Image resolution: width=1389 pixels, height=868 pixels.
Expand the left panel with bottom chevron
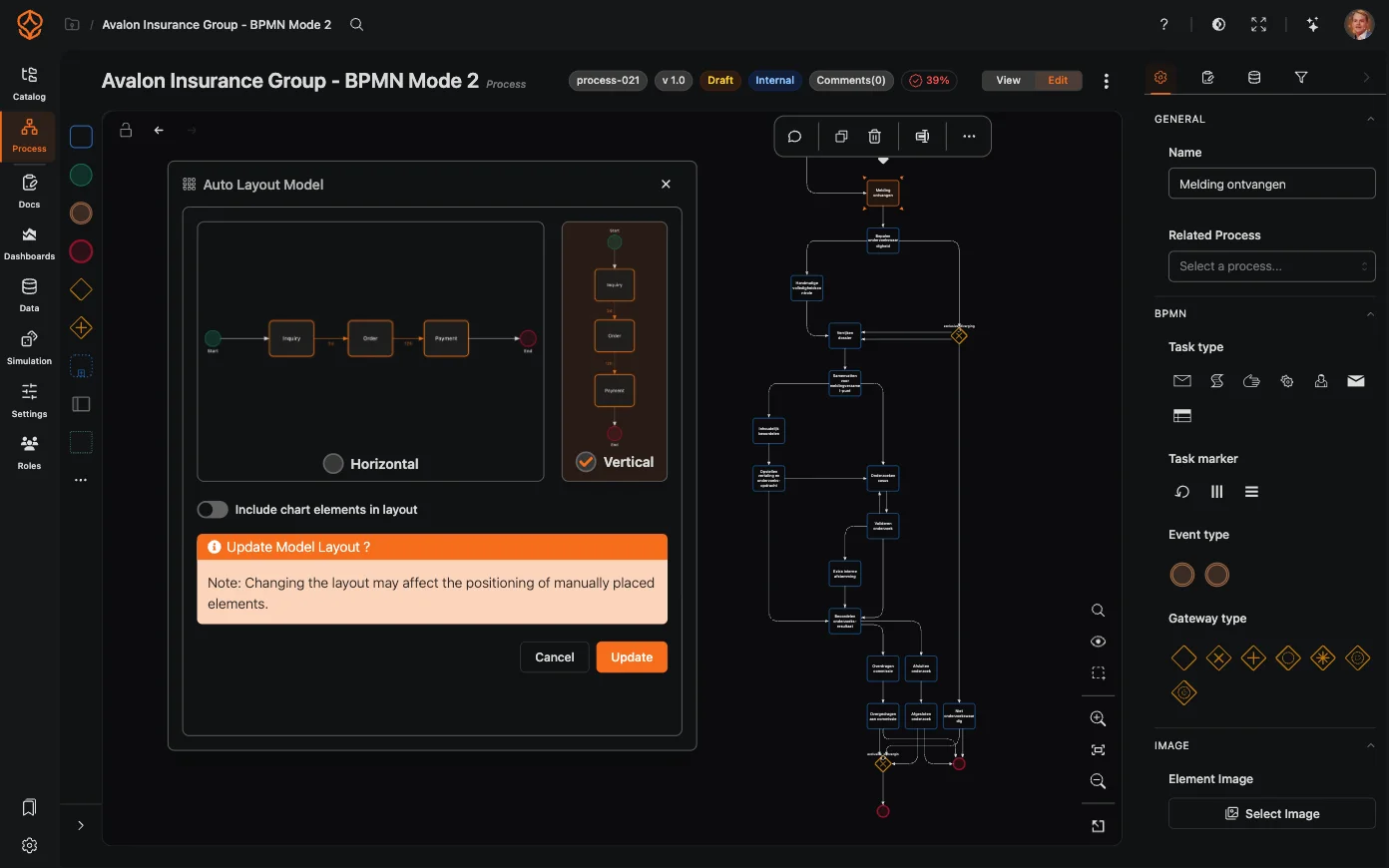[81, 826]
